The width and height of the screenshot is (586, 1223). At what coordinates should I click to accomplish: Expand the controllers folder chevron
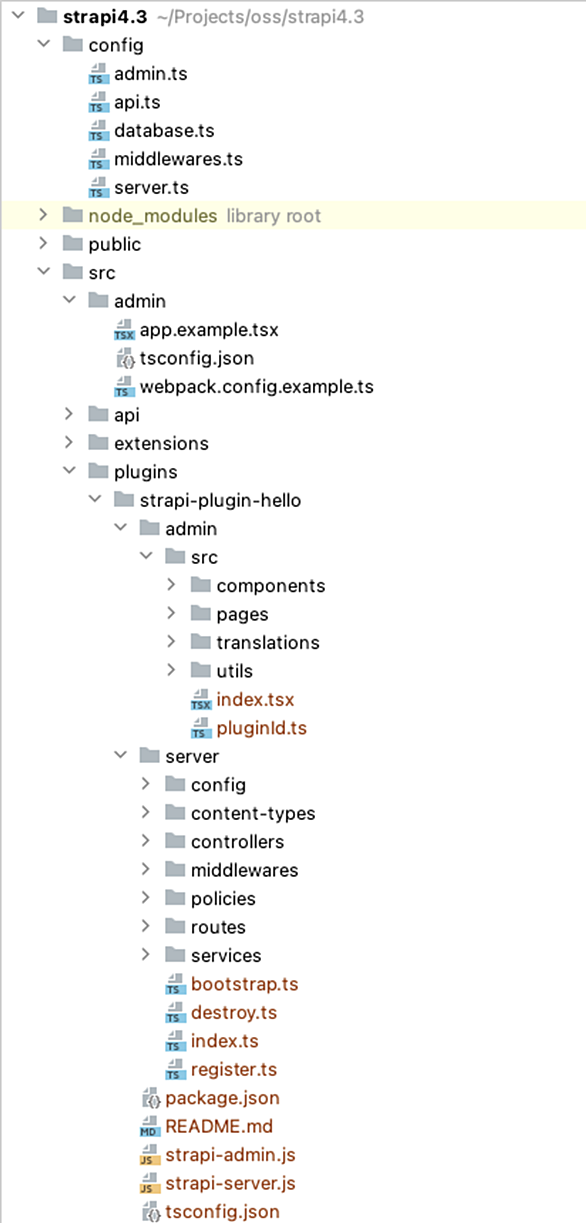(147, 842)
